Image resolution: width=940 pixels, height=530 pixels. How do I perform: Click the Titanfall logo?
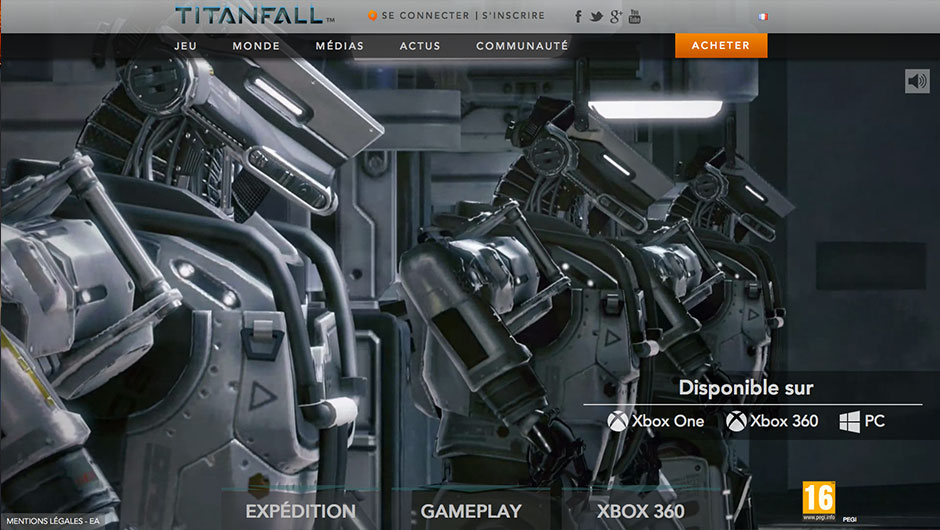(x=254, y=16)
